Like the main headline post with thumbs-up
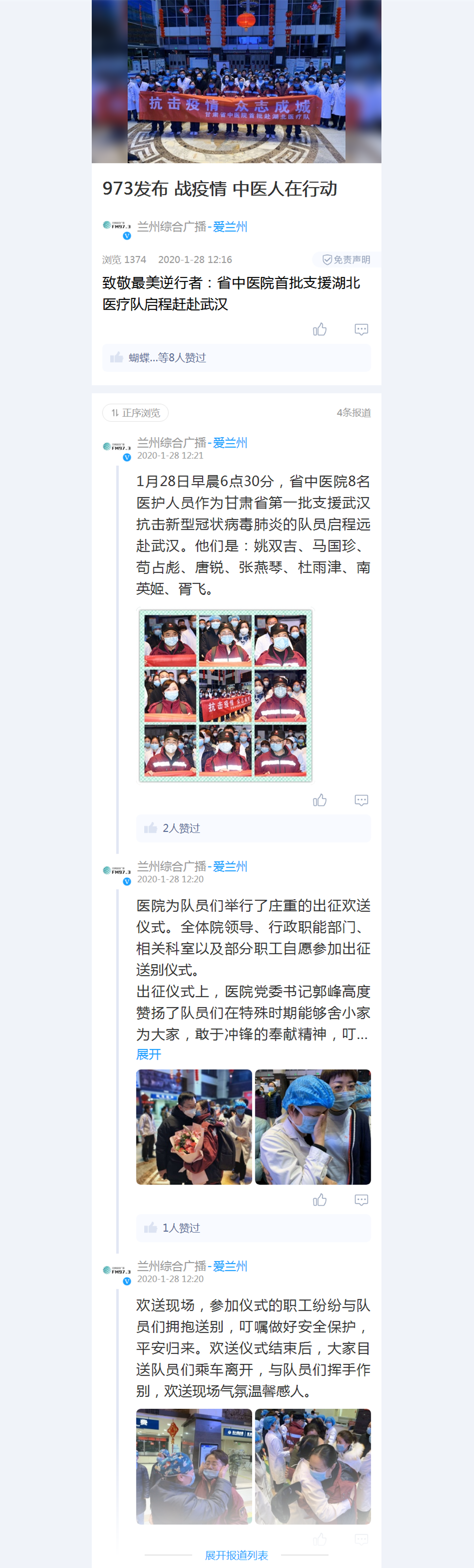Image resolution: width=474 pixels, height=1568 pixels. (320, 329)
